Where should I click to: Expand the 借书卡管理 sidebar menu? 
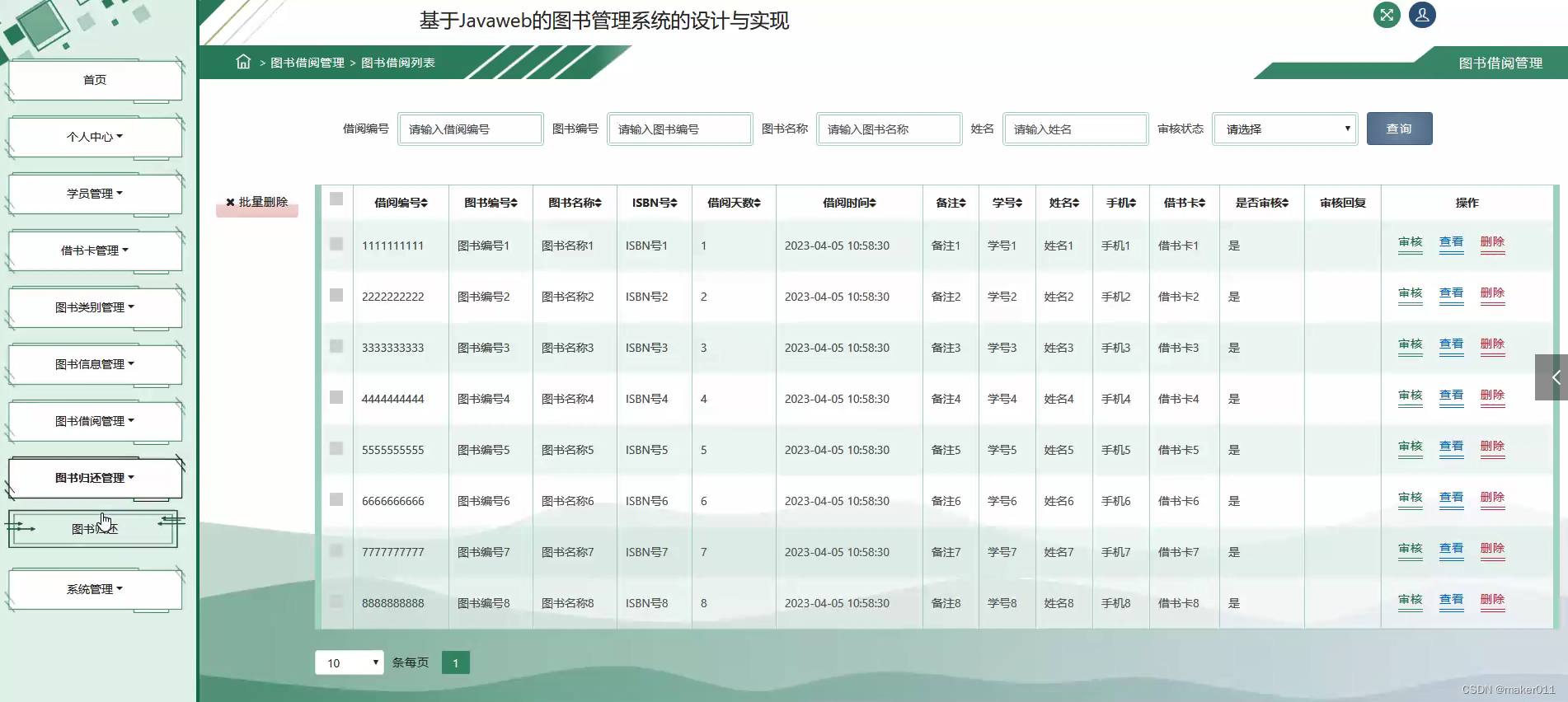point(95,250)
